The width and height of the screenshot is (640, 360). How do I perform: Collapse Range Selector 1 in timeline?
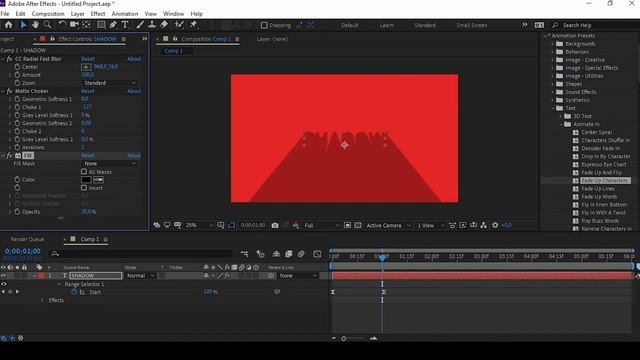pyautogui.click(x=59, y=284)
